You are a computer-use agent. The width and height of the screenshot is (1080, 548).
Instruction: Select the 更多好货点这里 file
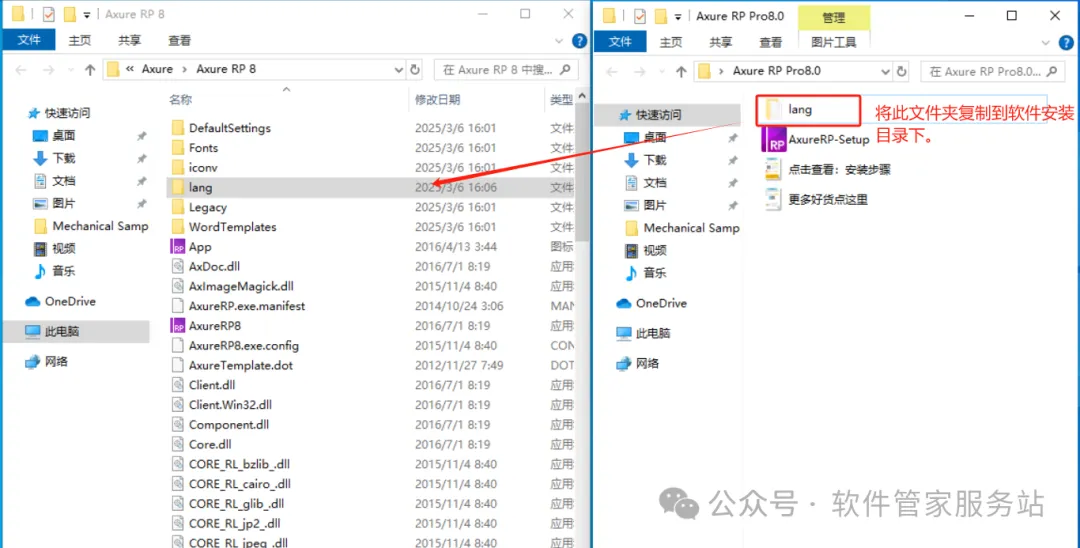click(816, 200)
